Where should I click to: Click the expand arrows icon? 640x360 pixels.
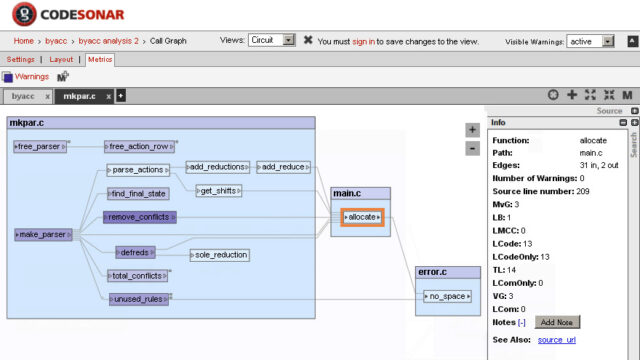tap(590, 95)
